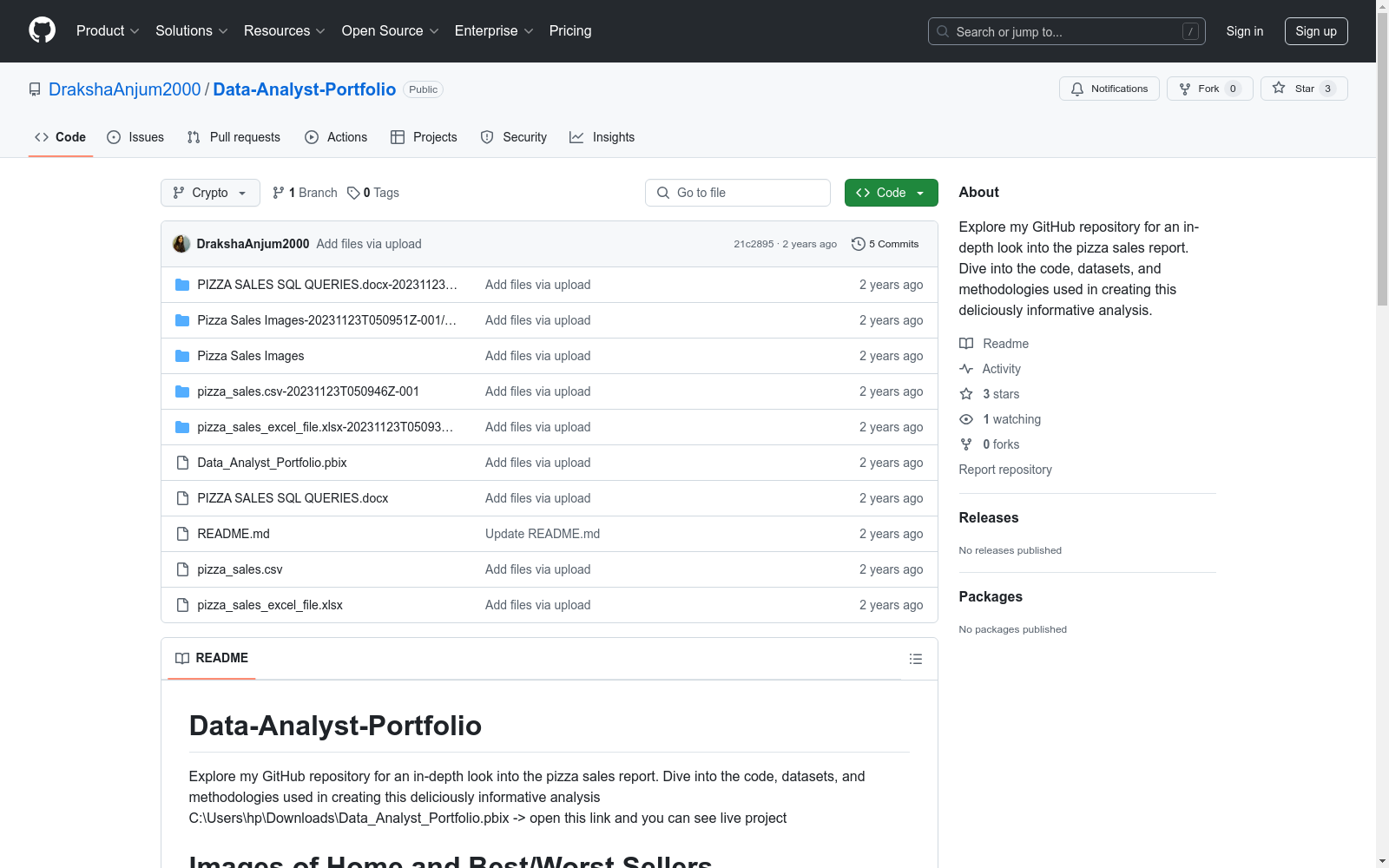Image resolution: width=1389 pixels, height=868 pixels.
Task: Click the forks icon in About
Action: pyautogui.click(x=966, y=444)
